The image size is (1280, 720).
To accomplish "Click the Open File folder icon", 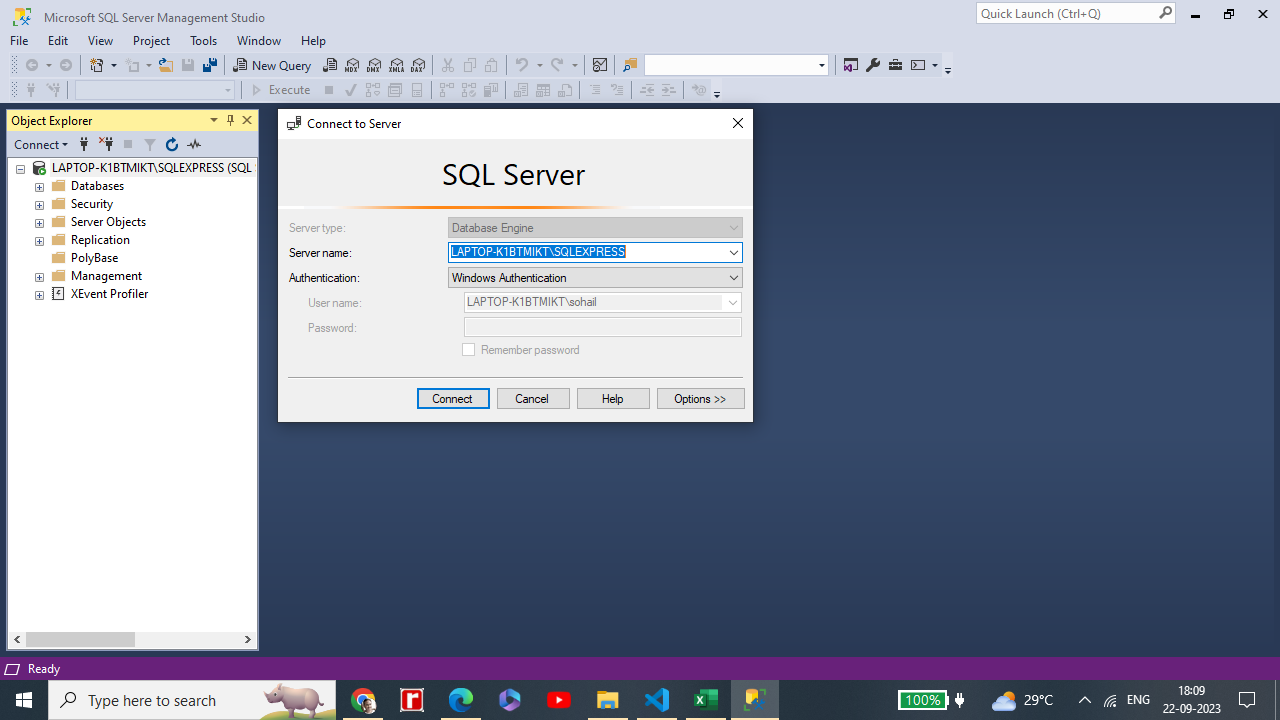I will (x=166, y=65).
